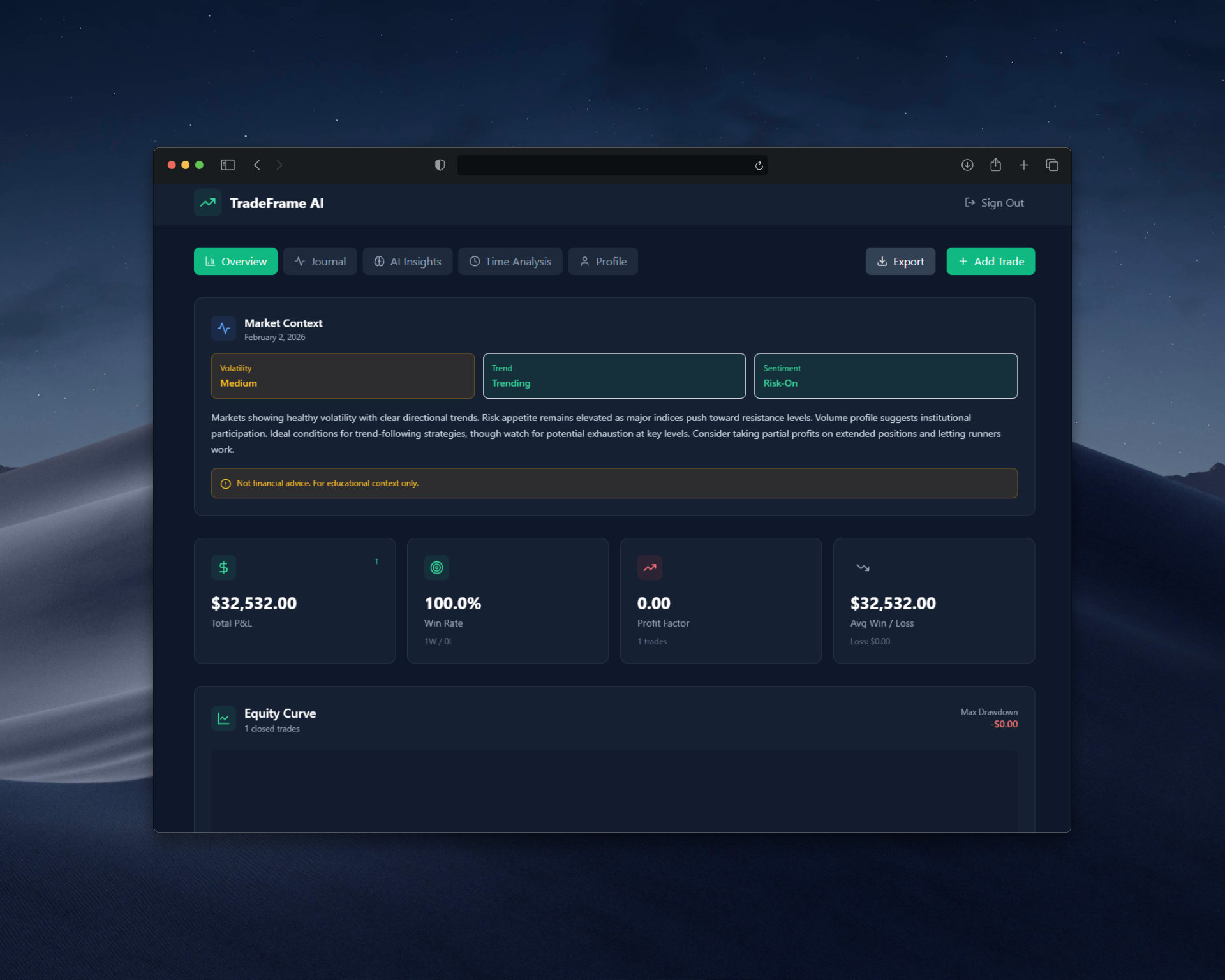Screen dimensions: 1225x980
Task: Click the Avg Win / Loss trend icon
Action: 863,567
